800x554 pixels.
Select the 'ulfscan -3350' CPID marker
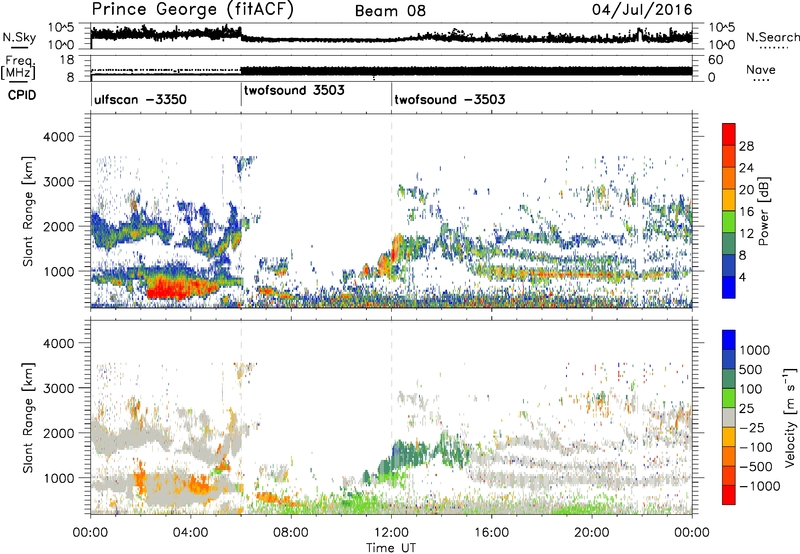[140, 99]
